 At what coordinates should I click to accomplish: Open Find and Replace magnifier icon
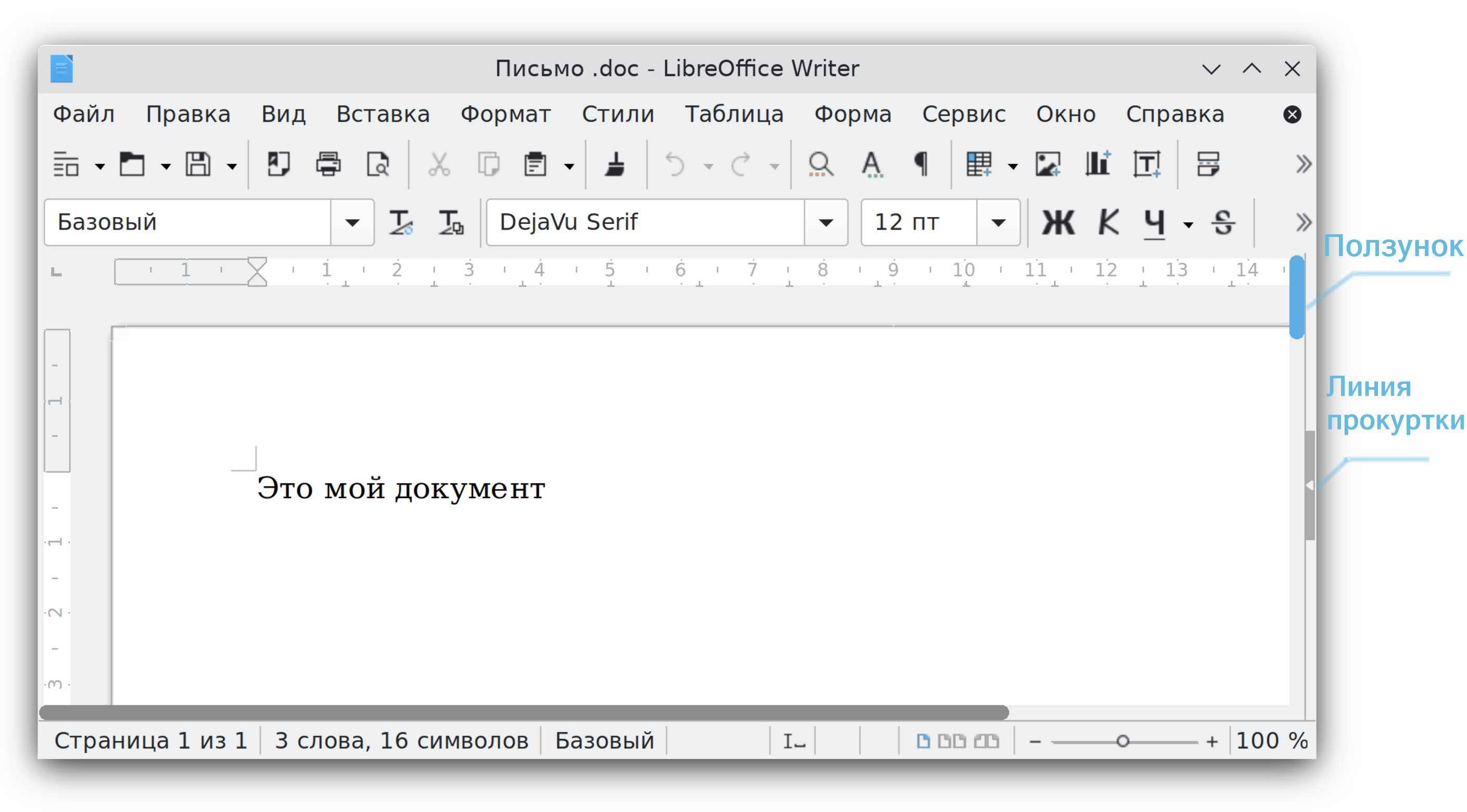click(821, 165)
